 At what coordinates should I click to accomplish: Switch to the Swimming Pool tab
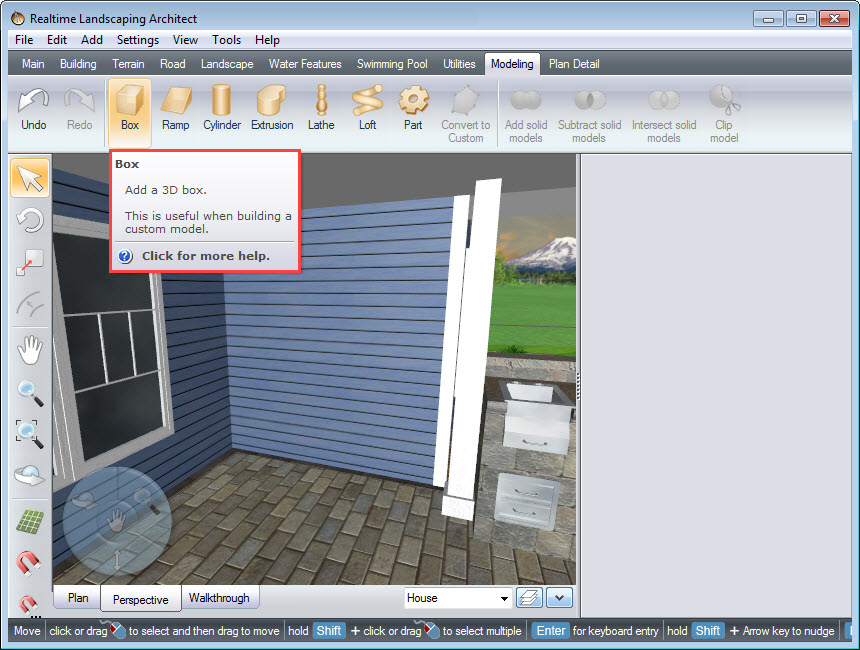[392, 64]
